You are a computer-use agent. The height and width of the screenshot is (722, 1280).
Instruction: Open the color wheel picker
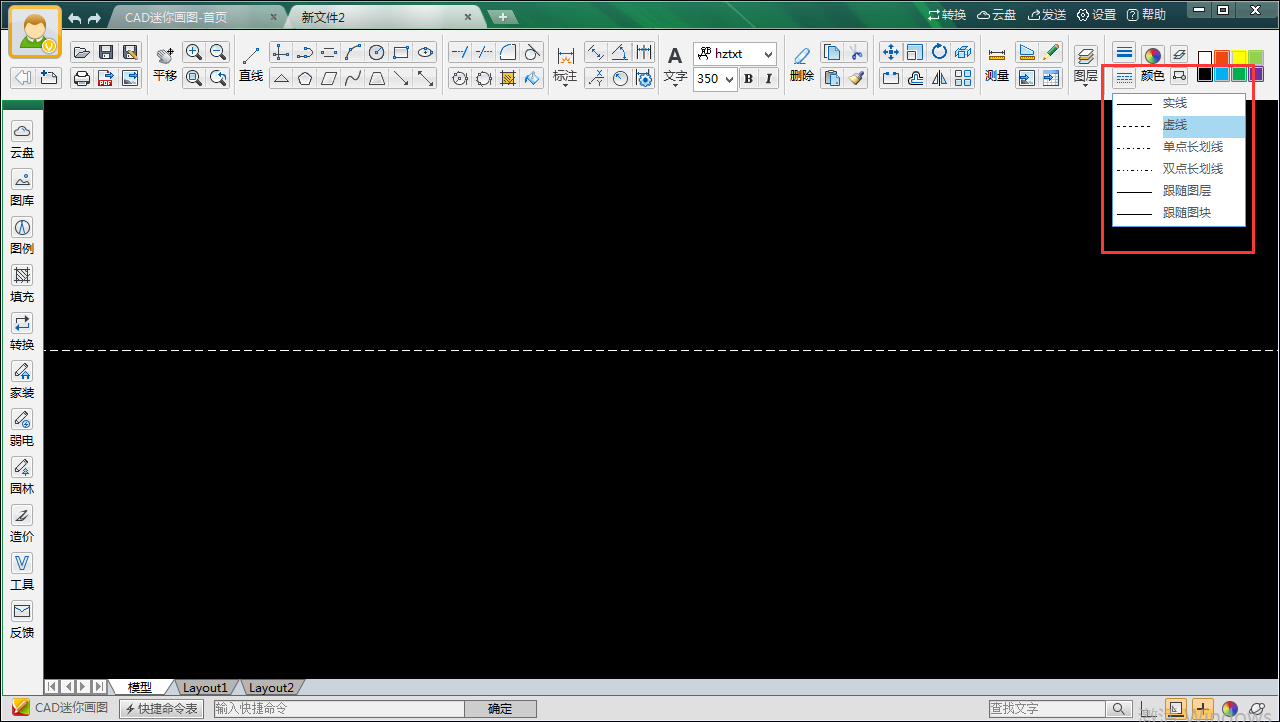pos(1153,54)
